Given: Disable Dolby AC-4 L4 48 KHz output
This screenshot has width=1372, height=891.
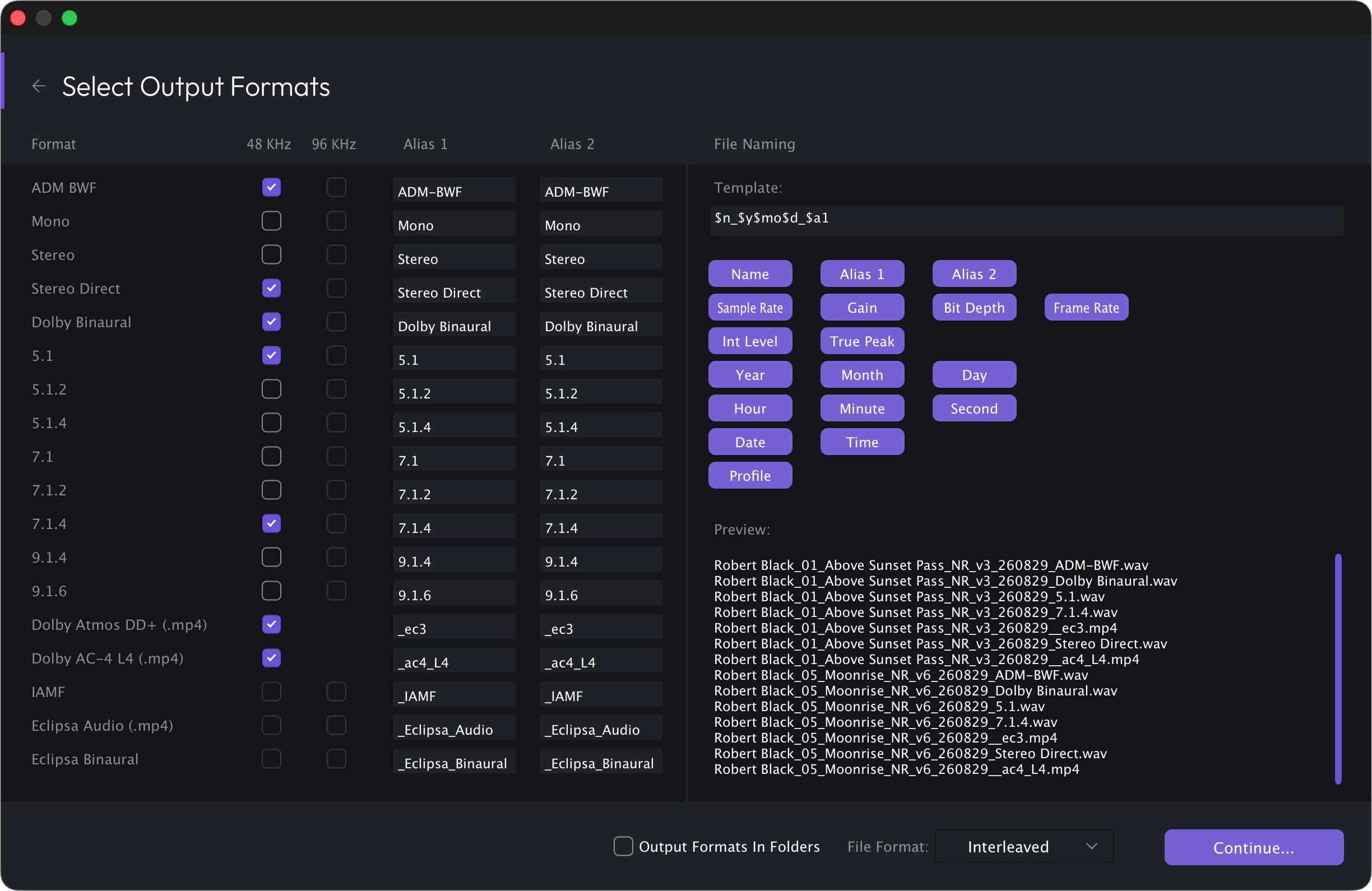Looking at the screenshot, I should (x=271, y=657).
